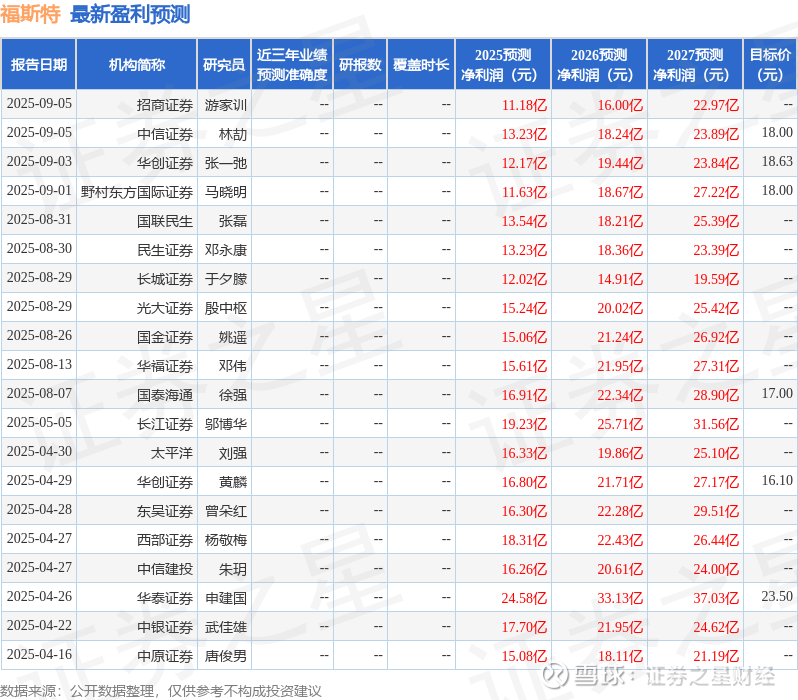Screen dimensions: 798x700
Task: Click researcher name 唐俊男
Action: click(226, 657)
